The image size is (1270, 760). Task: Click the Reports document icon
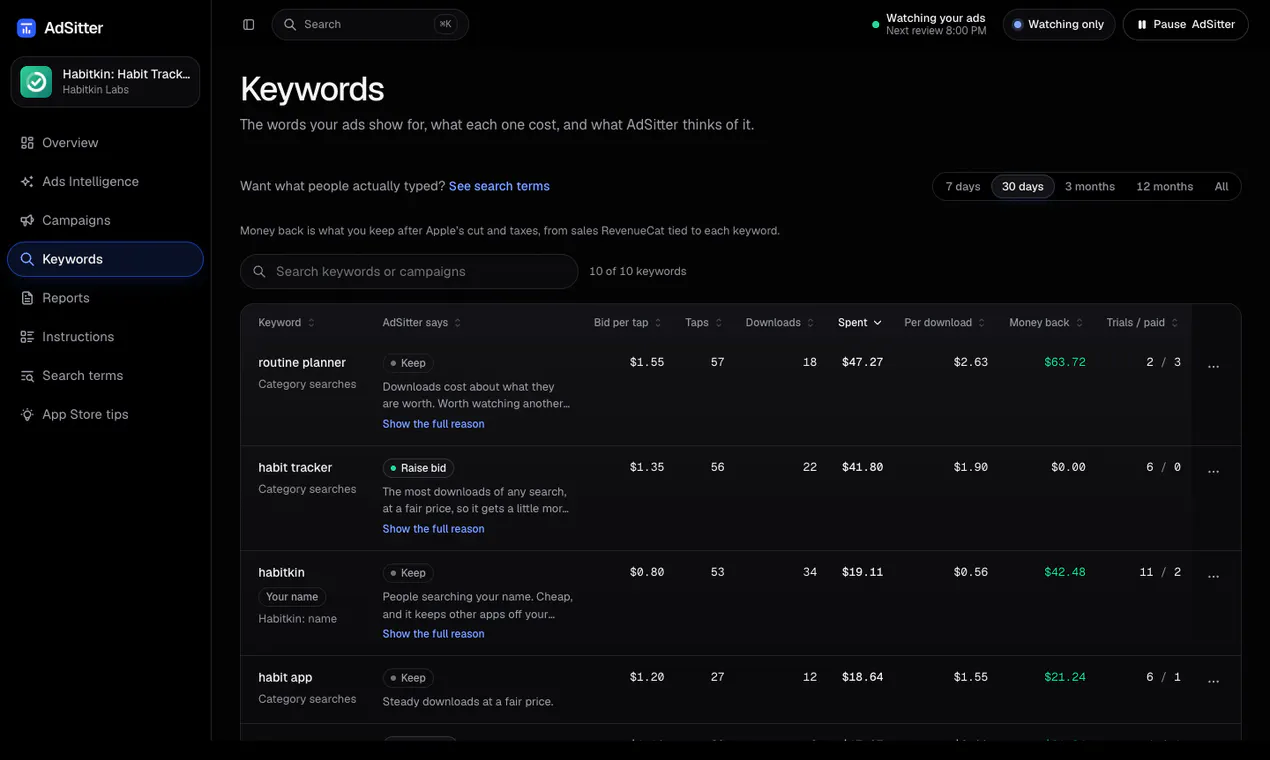click(x=27, y=298)
